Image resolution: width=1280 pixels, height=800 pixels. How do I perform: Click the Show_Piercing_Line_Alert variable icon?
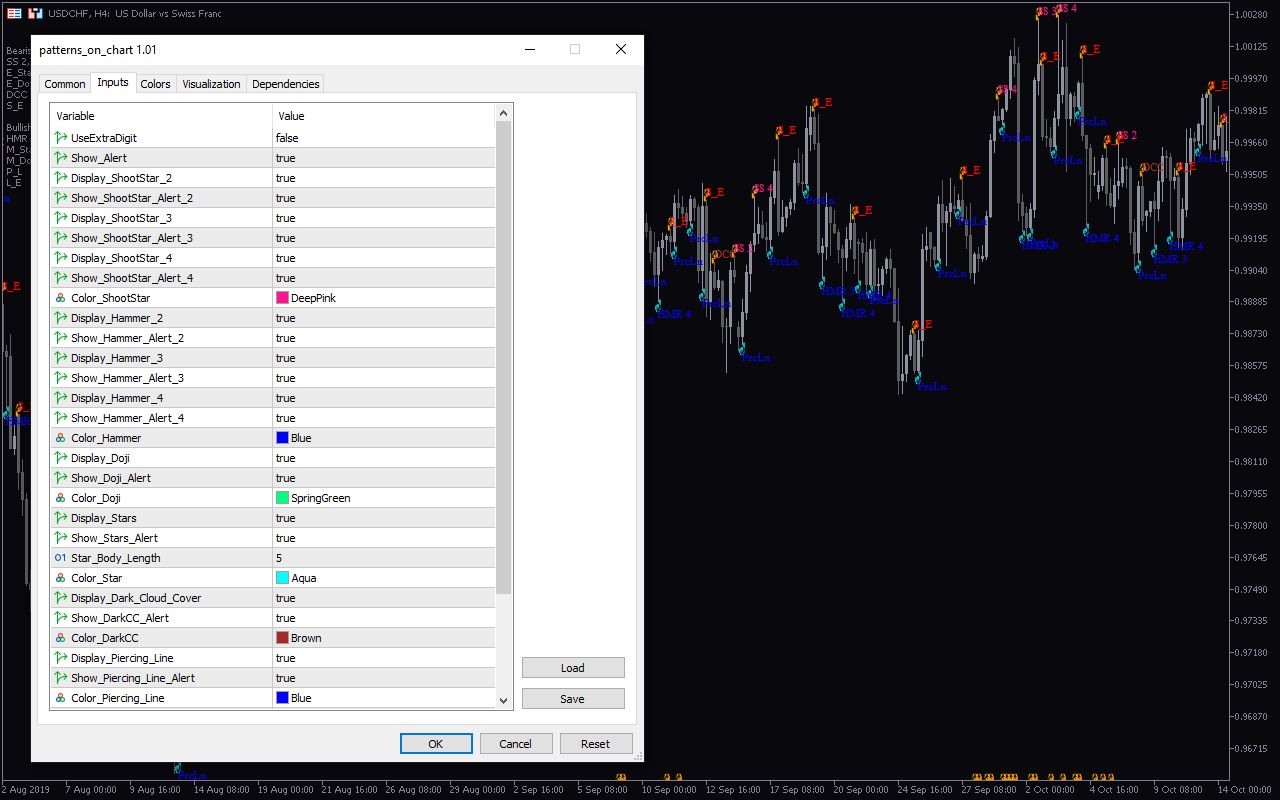click(61, 678)
